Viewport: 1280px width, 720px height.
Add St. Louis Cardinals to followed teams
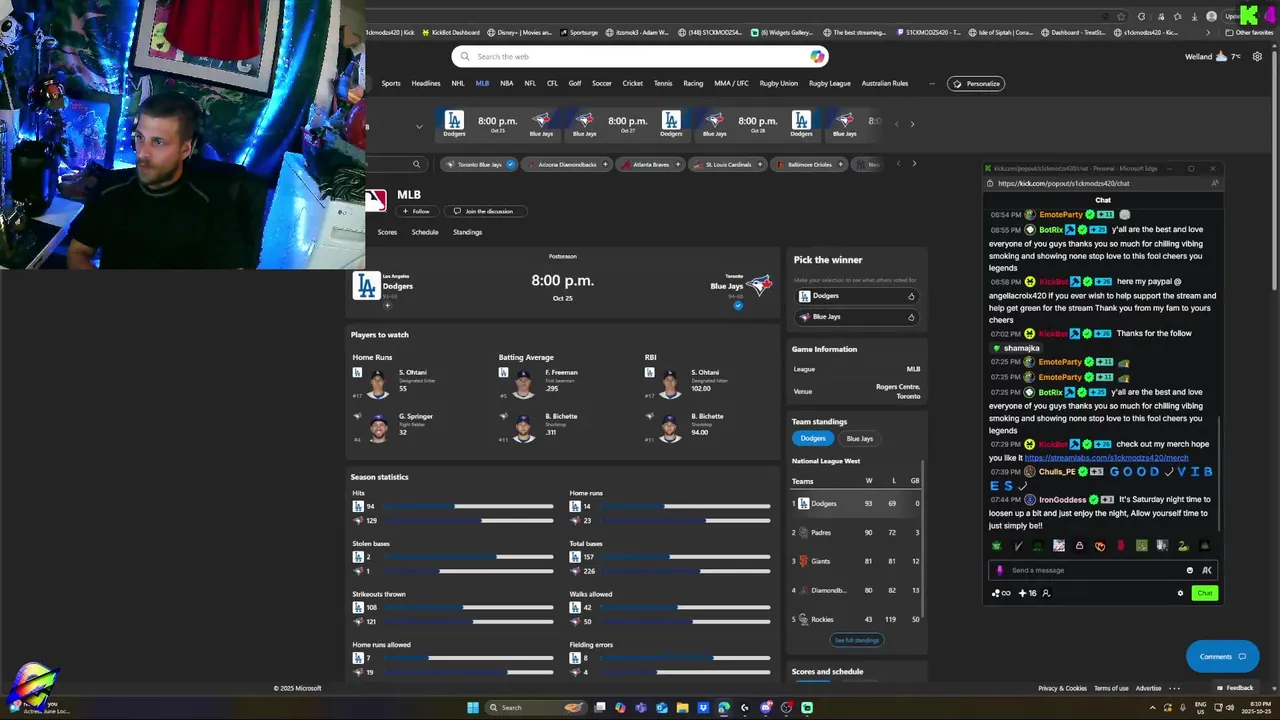759,164
